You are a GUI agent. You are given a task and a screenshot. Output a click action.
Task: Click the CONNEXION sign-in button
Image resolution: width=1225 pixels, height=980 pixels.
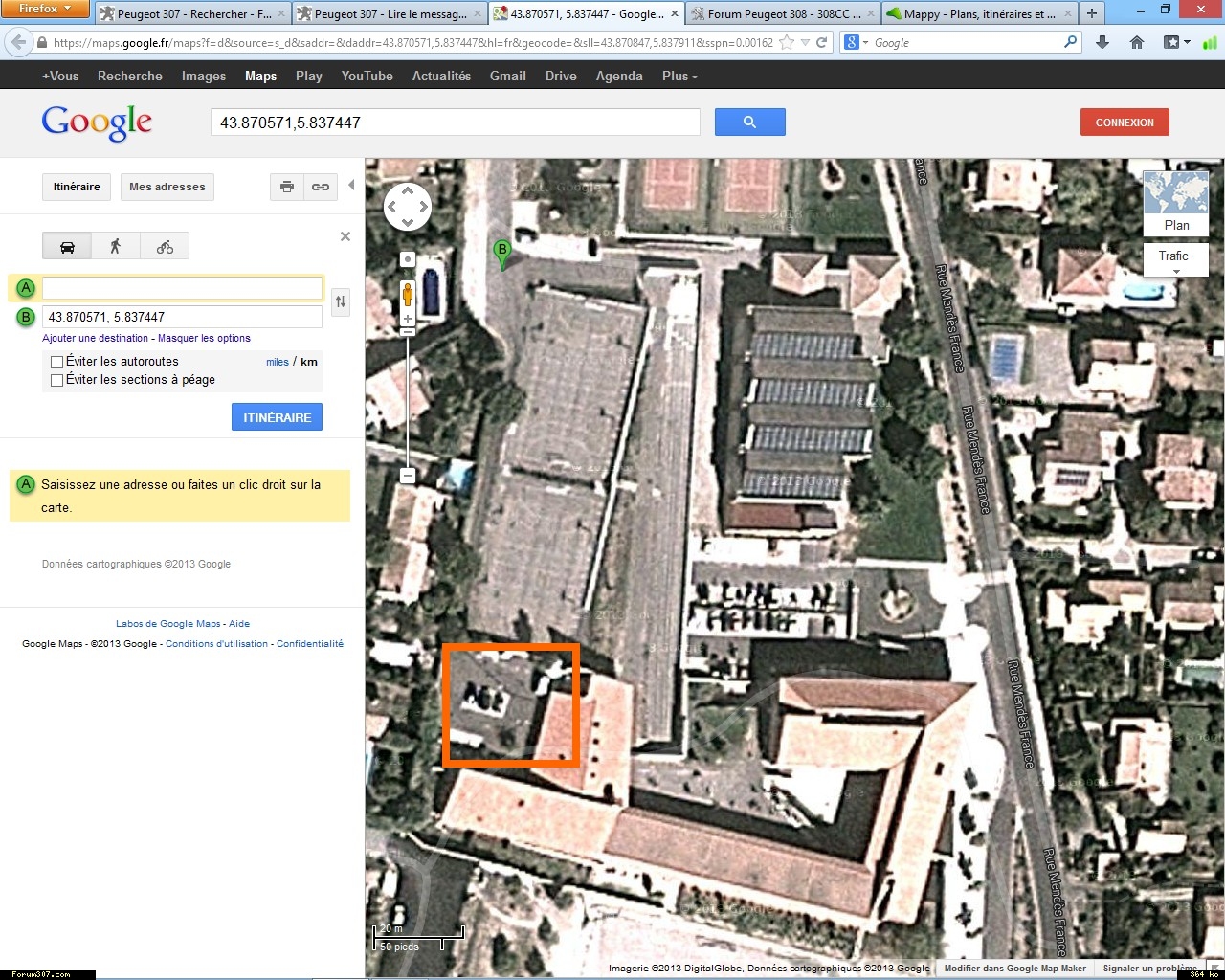(x=1124, y=122)
